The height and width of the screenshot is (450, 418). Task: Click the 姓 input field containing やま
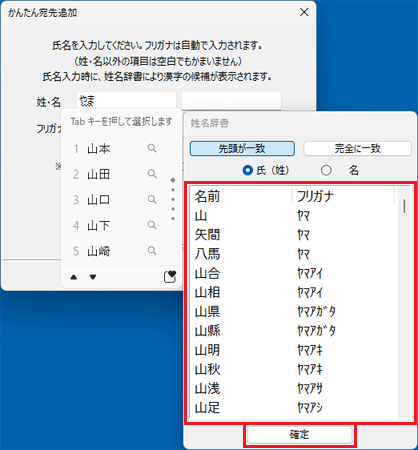point(126,101)
